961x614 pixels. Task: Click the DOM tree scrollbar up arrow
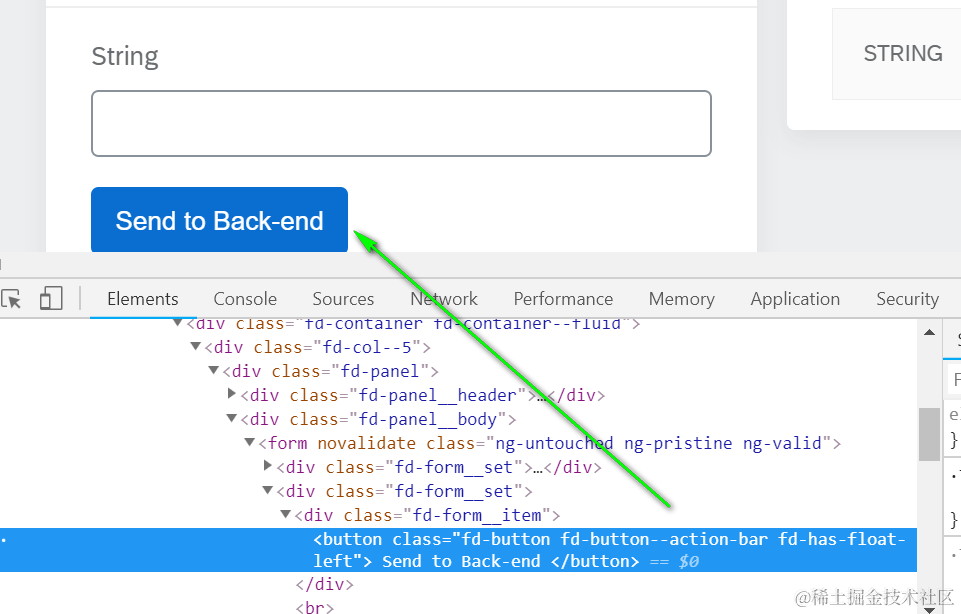[x=930, y=332]
